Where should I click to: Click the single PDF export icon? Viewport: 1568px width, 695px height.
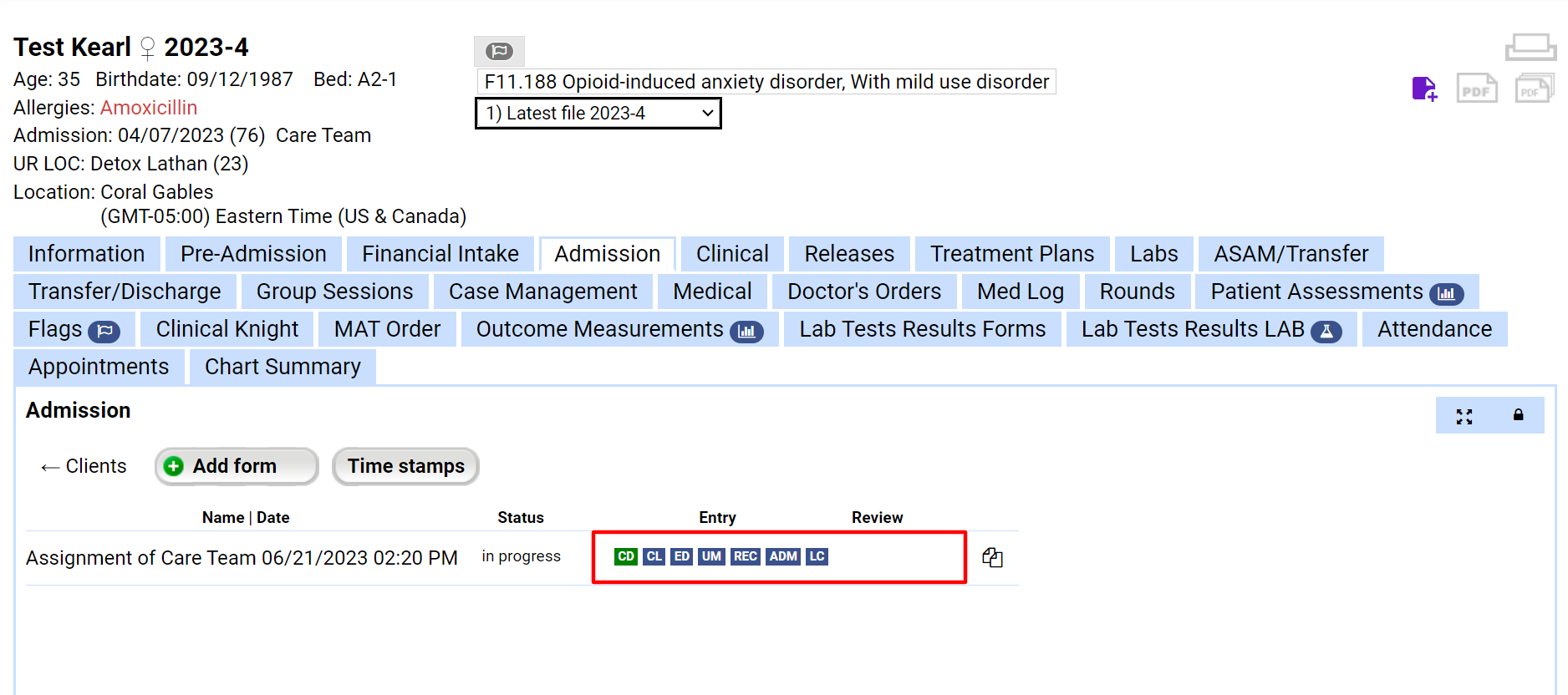tap(1476, 89)
